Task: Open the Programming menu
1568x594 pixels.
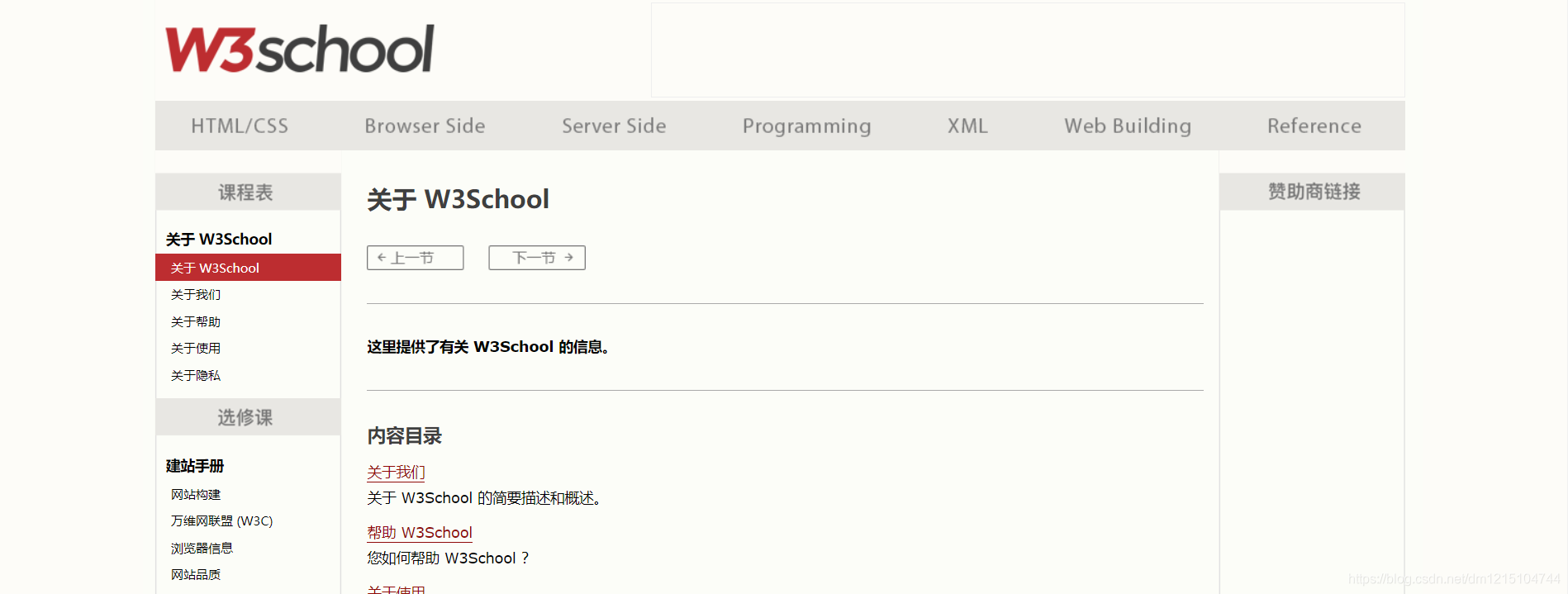Action: tap(806, 126)
